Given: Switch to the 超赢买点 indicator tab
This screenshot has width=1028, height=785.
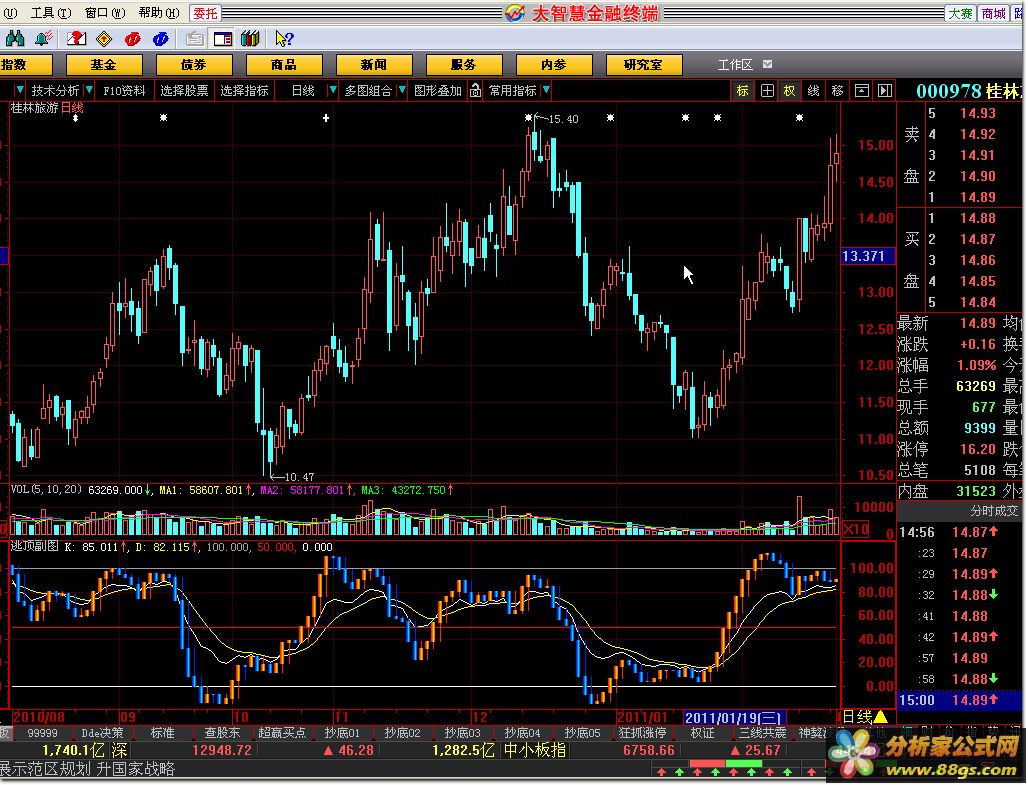Looking at the screenshot, I should coord(282,733).
